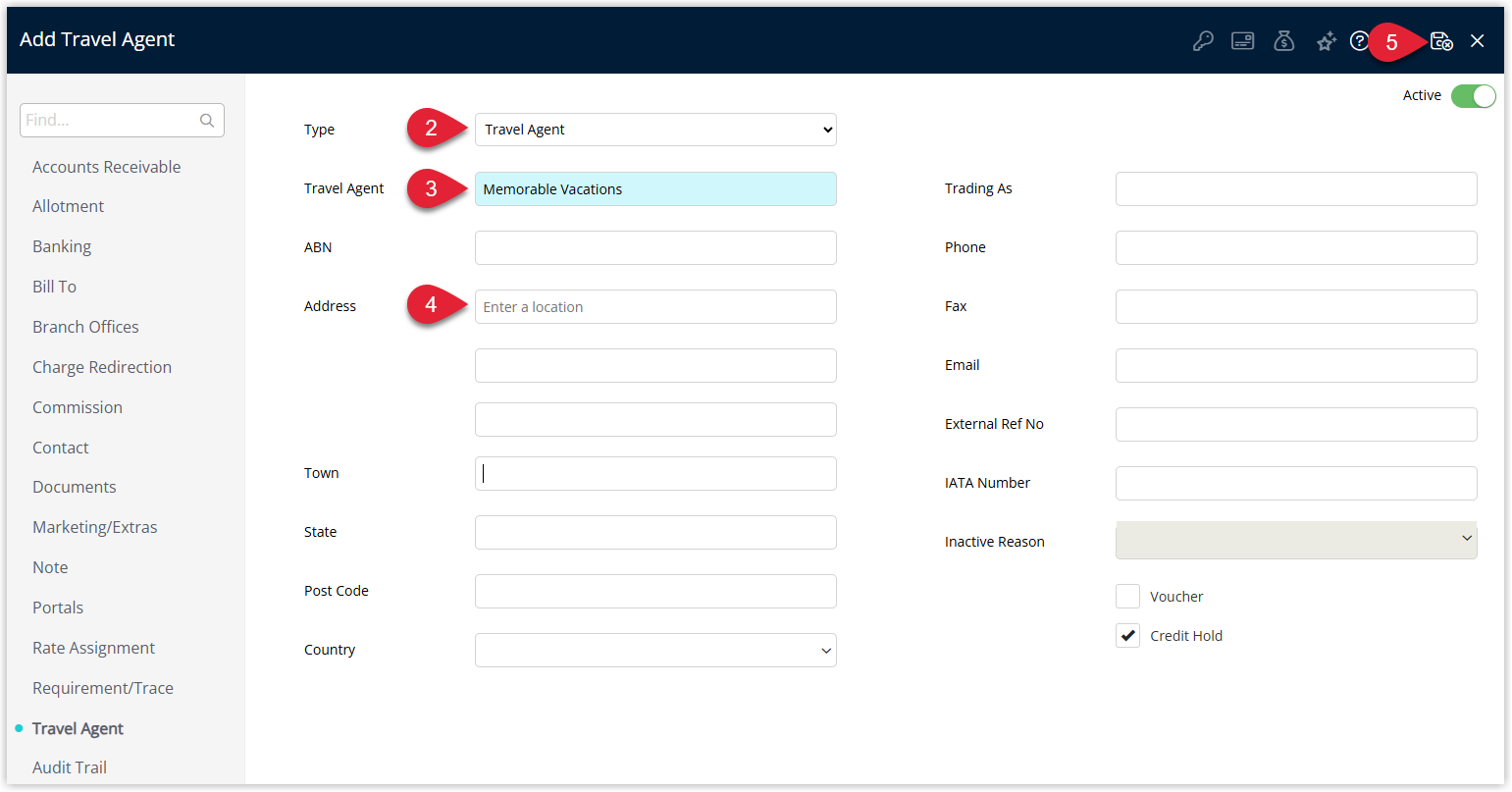Click the 'Voucher' label text
1512x792 pixels.
pyautogui.click(x=1176, y=597)
